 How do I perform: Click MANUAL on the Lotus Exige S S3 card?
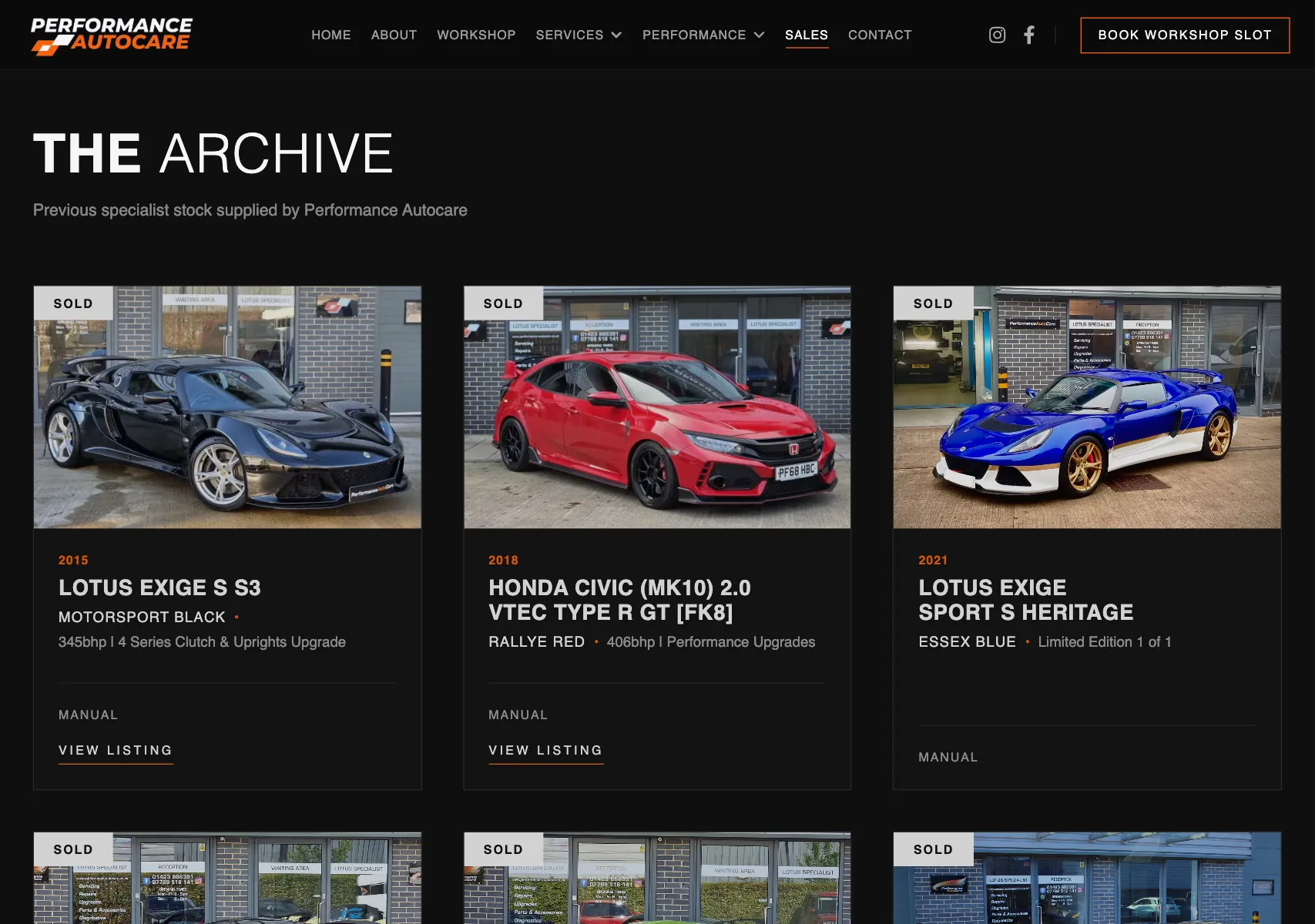(88, 715)
